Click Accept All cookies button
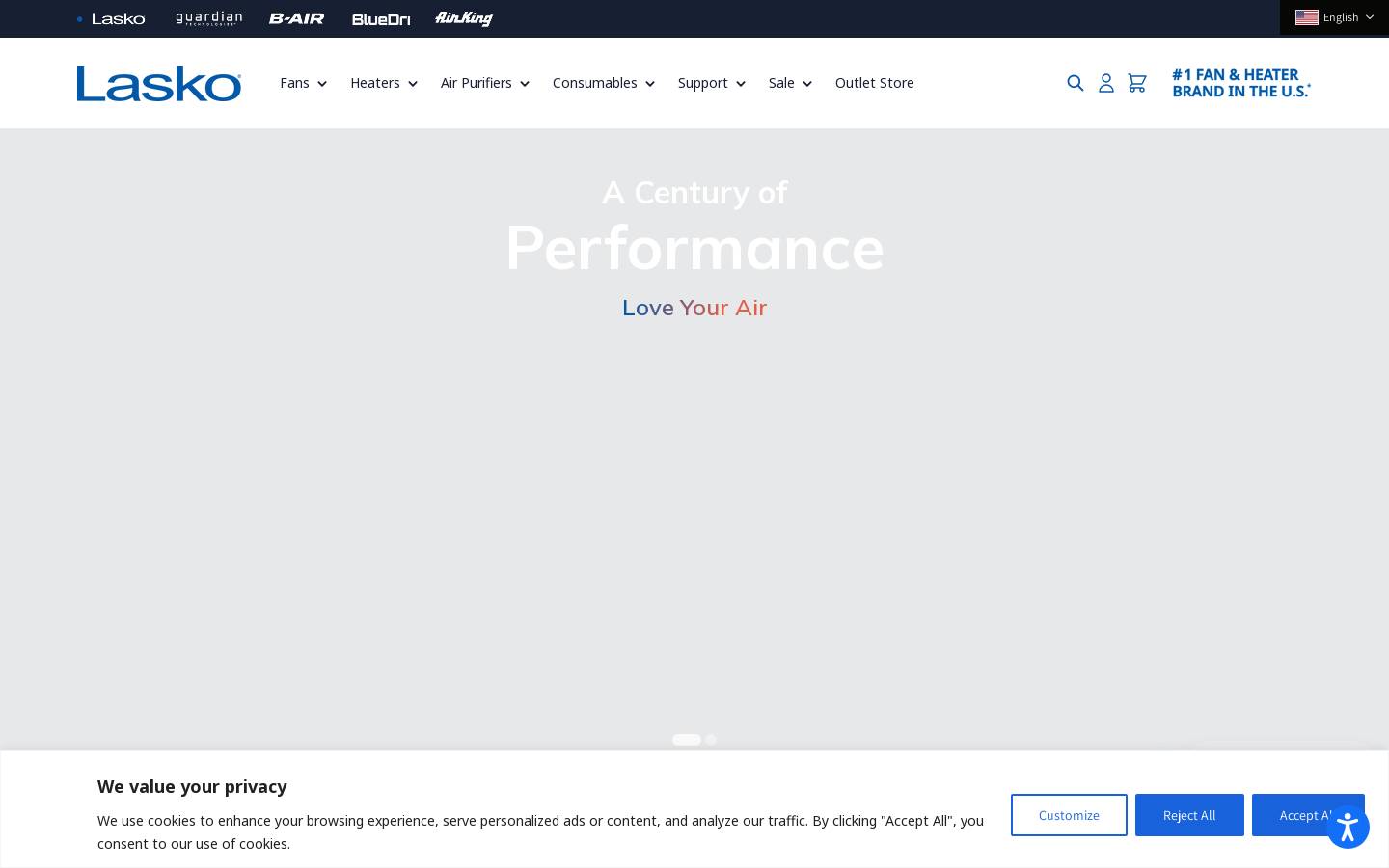 pos(1308,815)
